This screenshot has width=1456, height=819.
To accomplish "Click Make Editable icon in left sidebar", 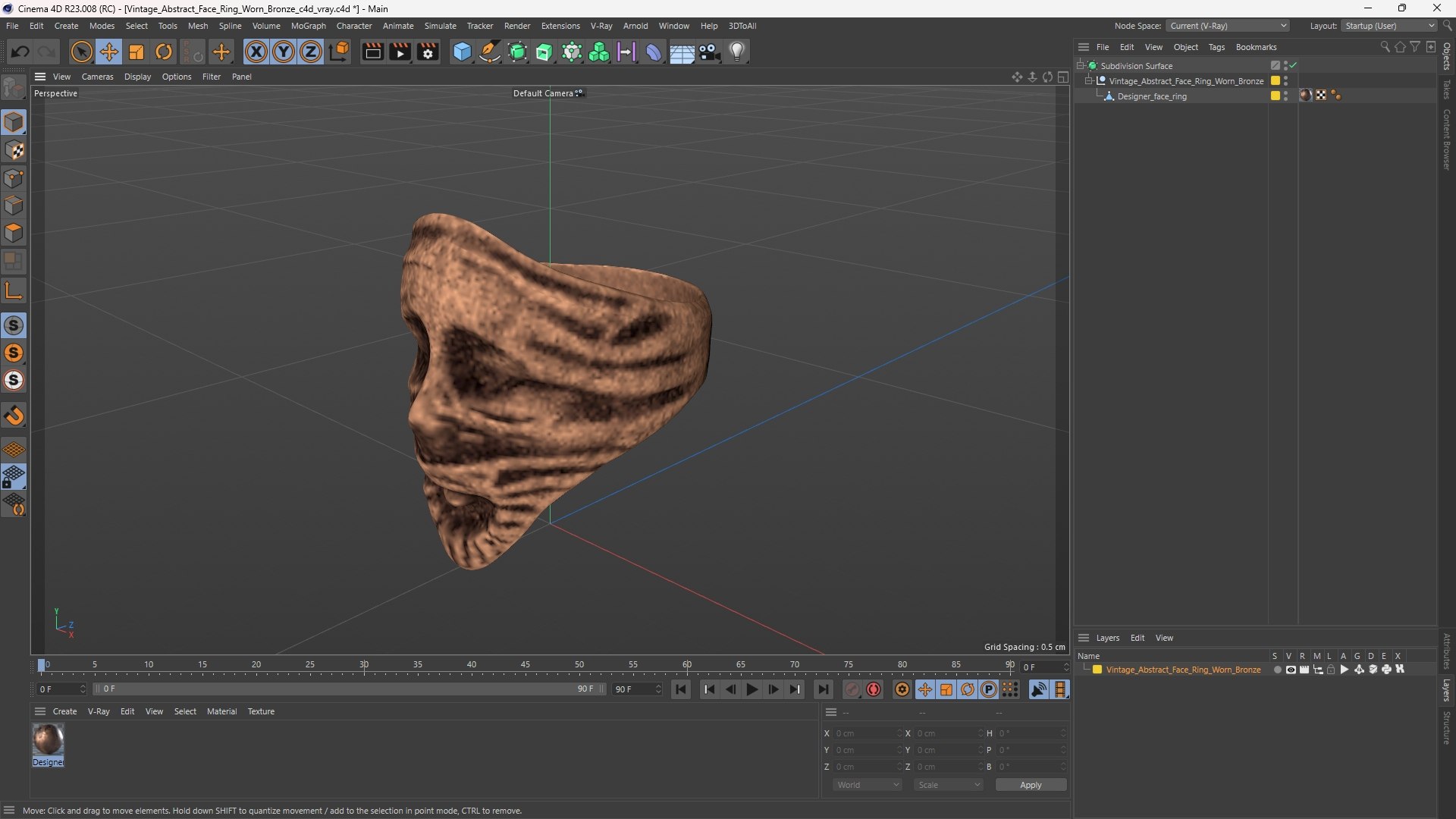I will [14, 88].
